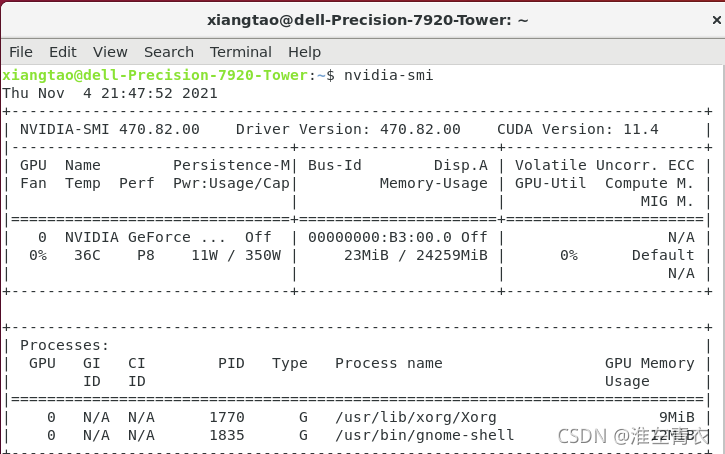This screenshot has height=454, width=725.
Task: Click the 36C temperature value
Action: (x=87, y=255)
